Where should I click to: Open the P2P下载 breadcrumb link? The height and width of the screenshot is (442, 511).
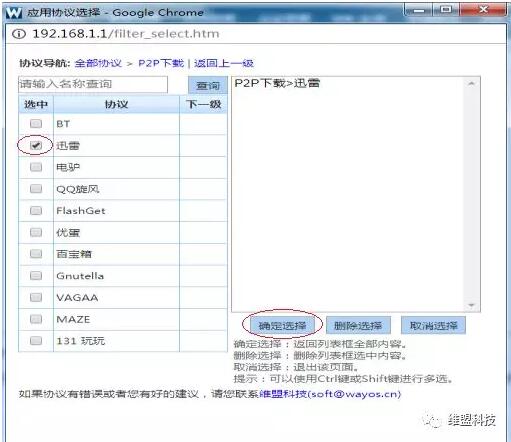point(161,63)
